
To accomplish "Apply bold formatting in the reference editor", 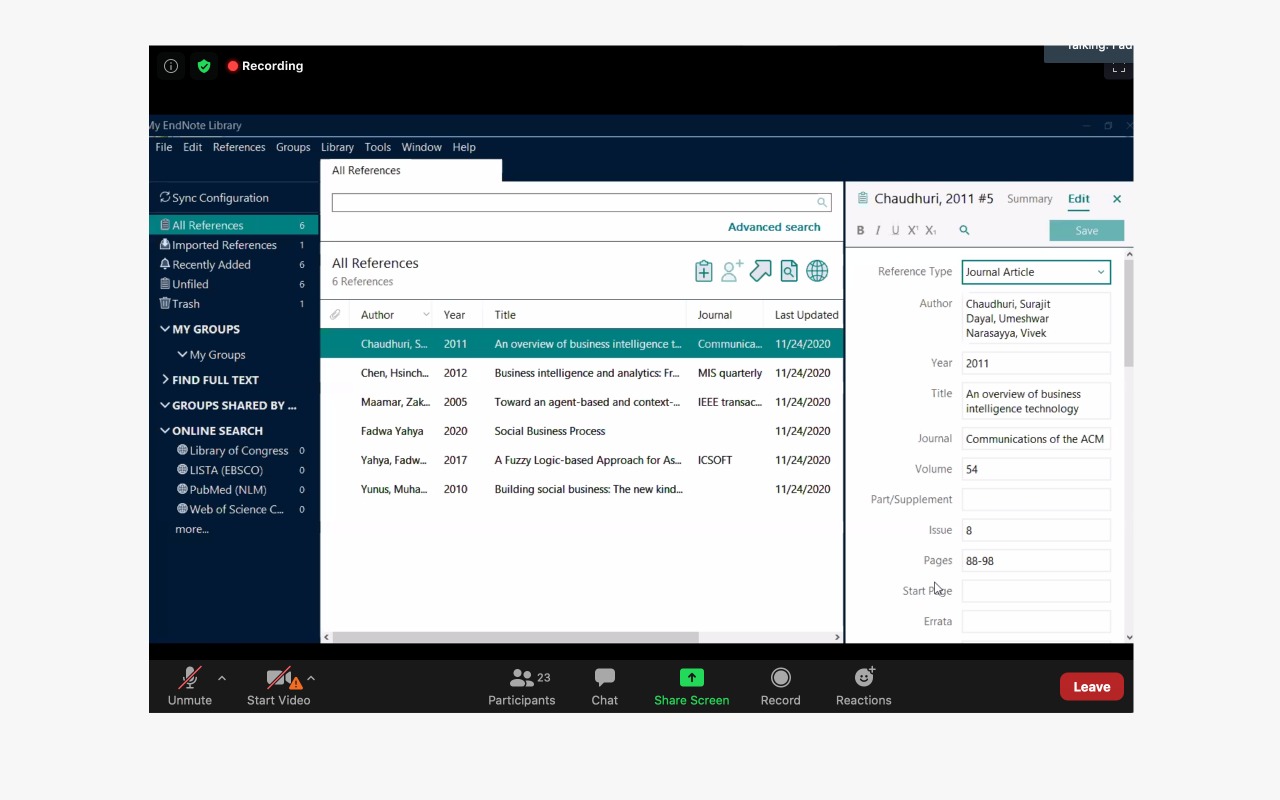I will coord(860,230).
